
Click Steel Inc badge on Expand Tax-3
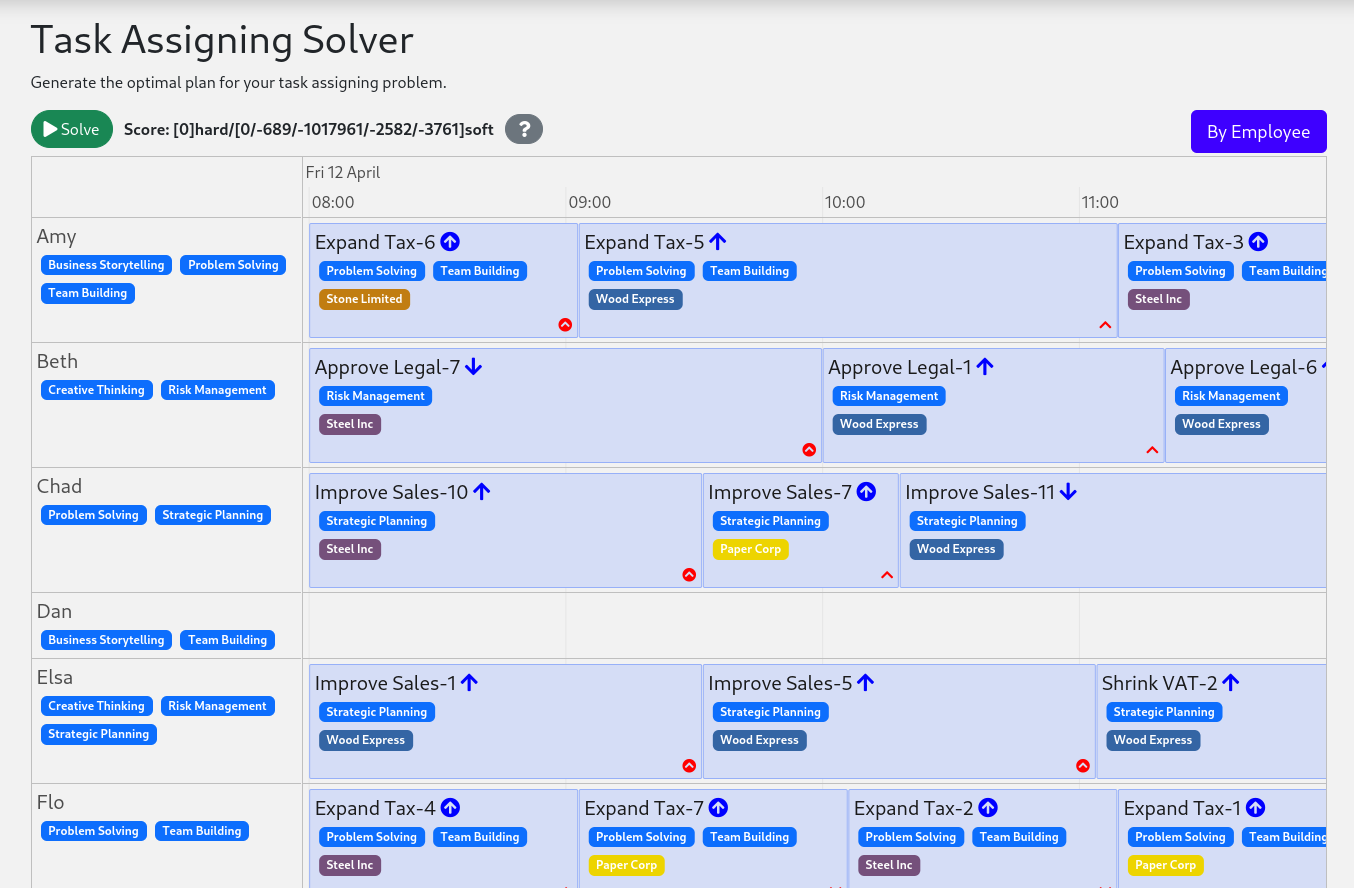tap(1159, 299)
